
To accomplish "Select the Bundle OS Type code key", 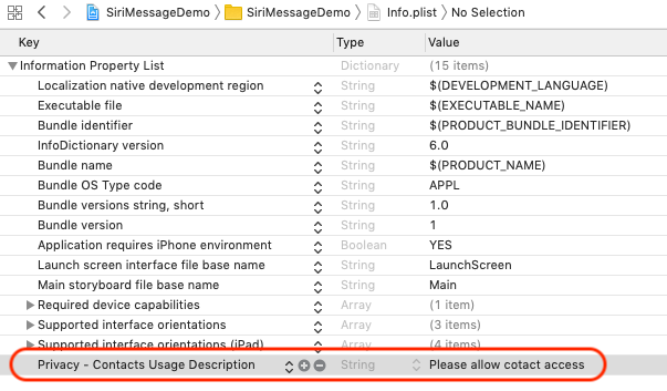I will pyautogui.click(x=100, y=186).
